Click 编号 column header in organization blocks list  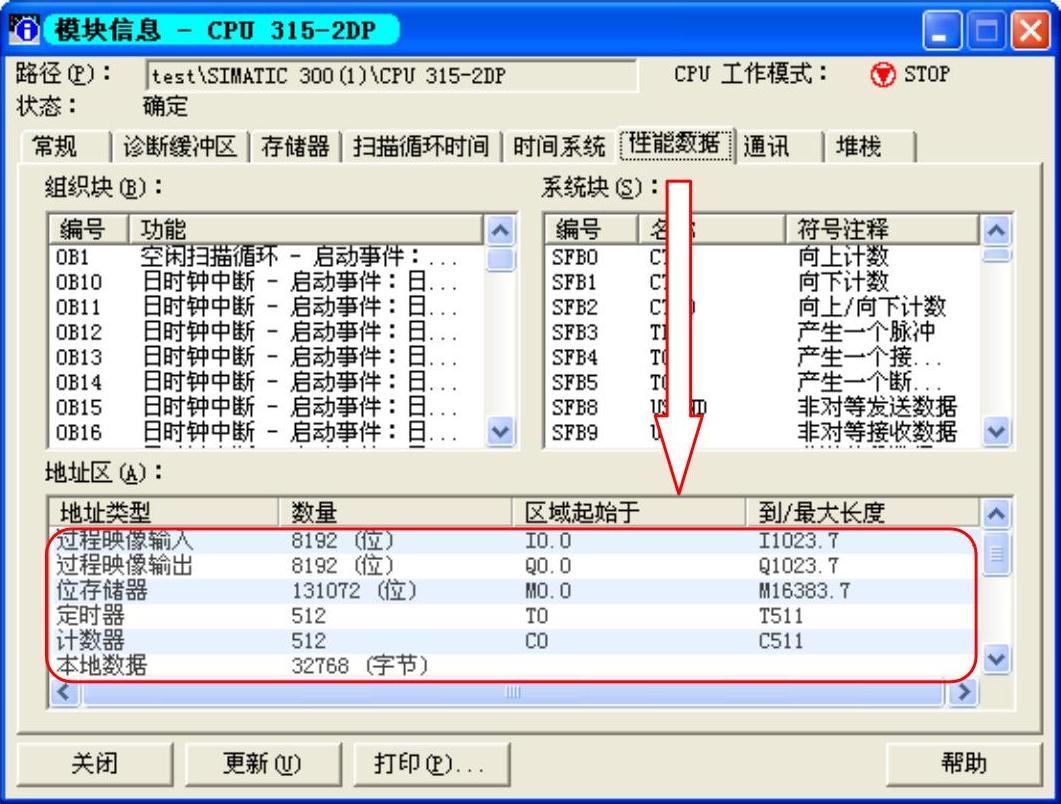pyautogui.click(x=88, y=229)
